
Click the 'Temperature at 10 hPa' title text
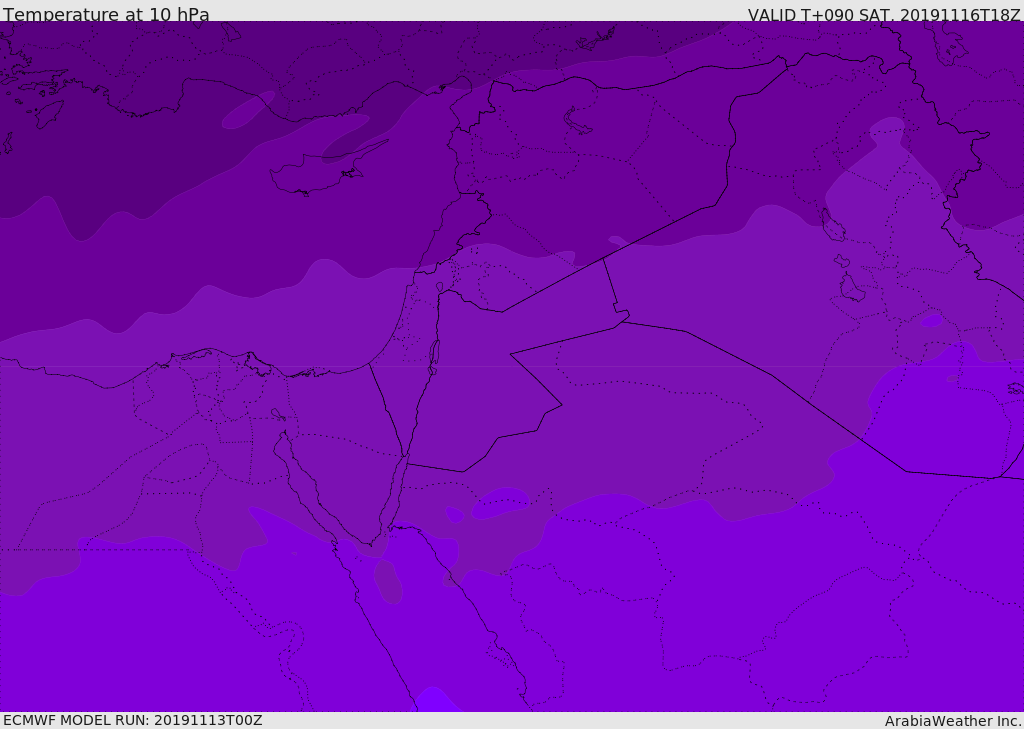pyautogui.click(x=106, y=14)
